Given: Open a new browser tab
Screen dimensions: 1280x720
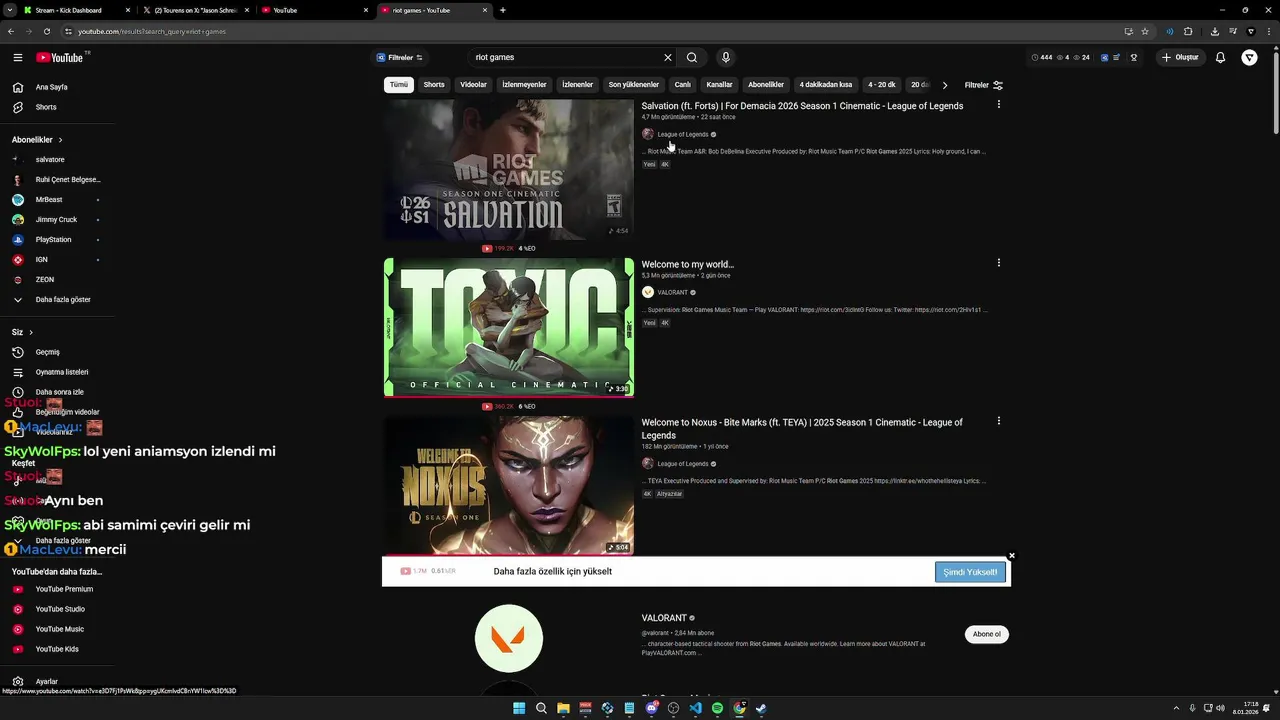Looking at the screenshot, I should tap(502, 10).
